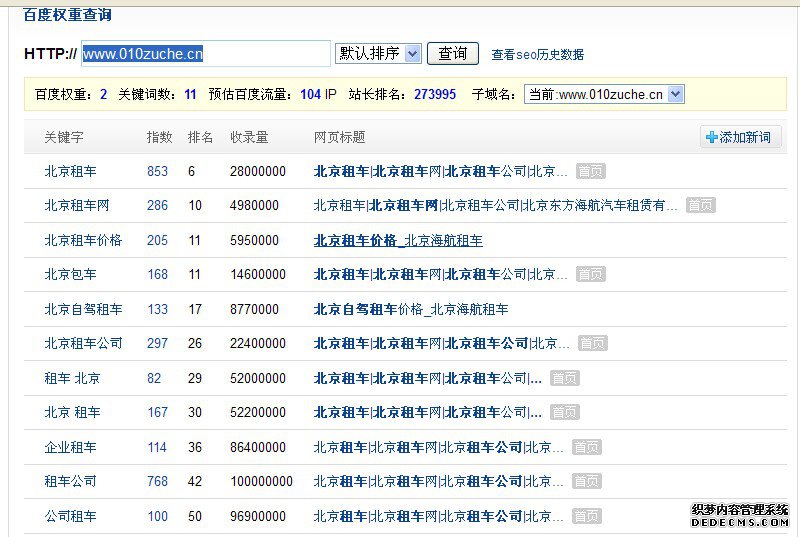The height and width of the screenshot is (537, 800).
Task: Open keyword link 北京包车
Action: pos(70,274)
